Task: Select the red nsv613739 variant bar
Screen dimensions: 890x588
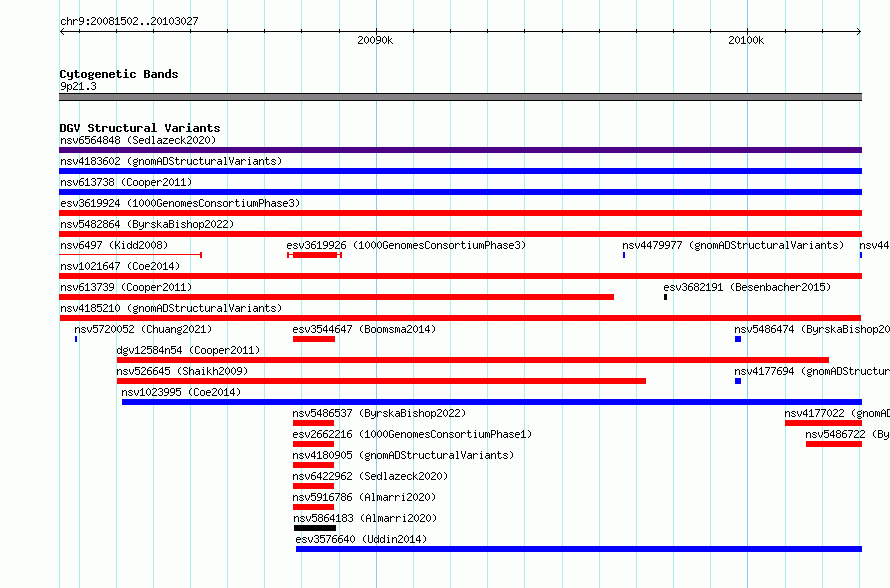Action: [x=337, y=297]
